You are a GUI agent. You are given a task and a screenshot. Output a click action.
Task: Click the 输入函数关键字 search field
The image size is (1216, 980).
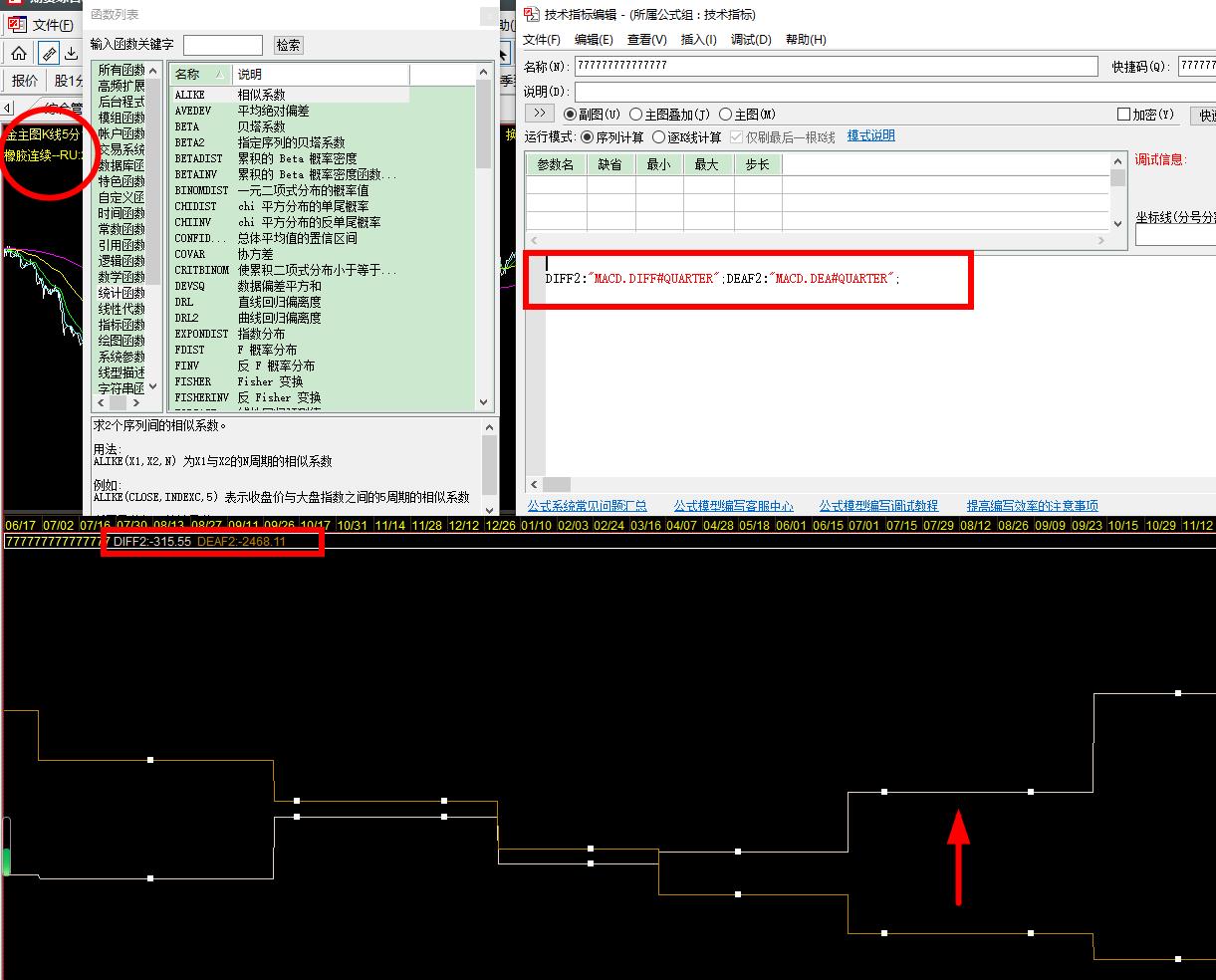[223, 45]
